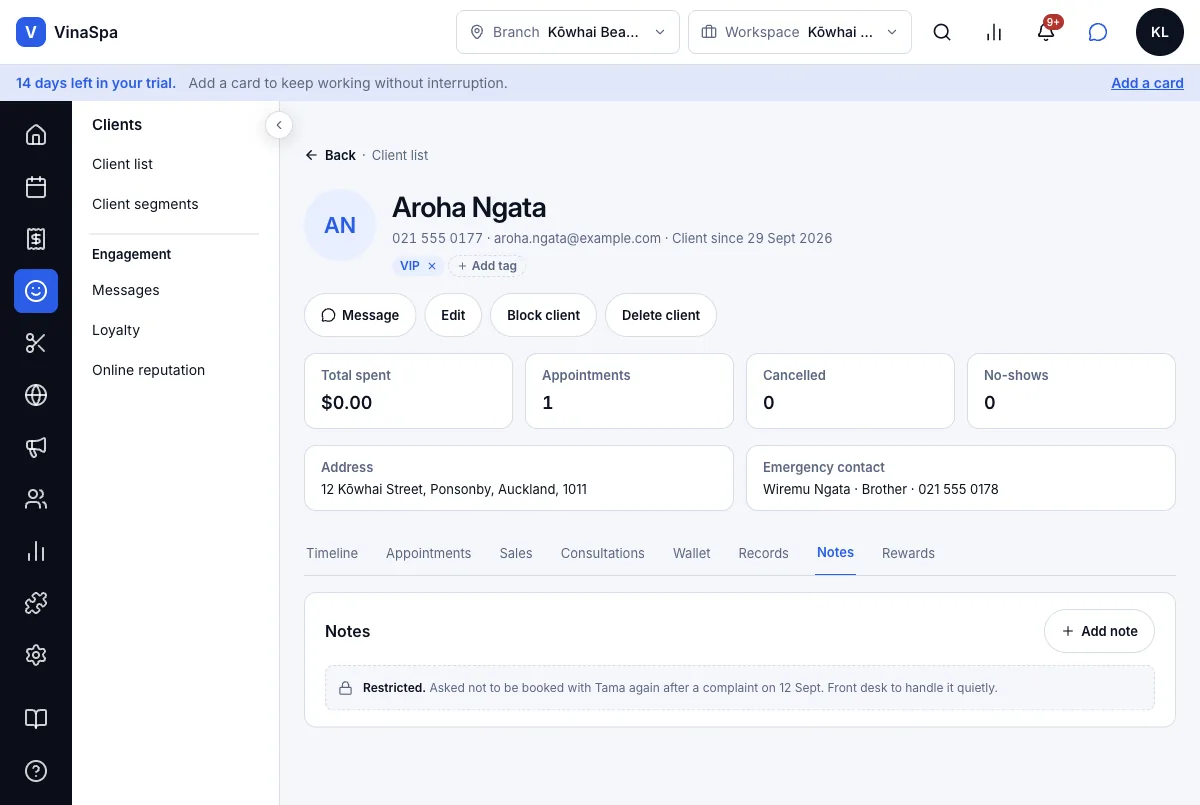Open the Calendar icon in sidebar
Screen dimensions: 1200x805
click(36, 187)
